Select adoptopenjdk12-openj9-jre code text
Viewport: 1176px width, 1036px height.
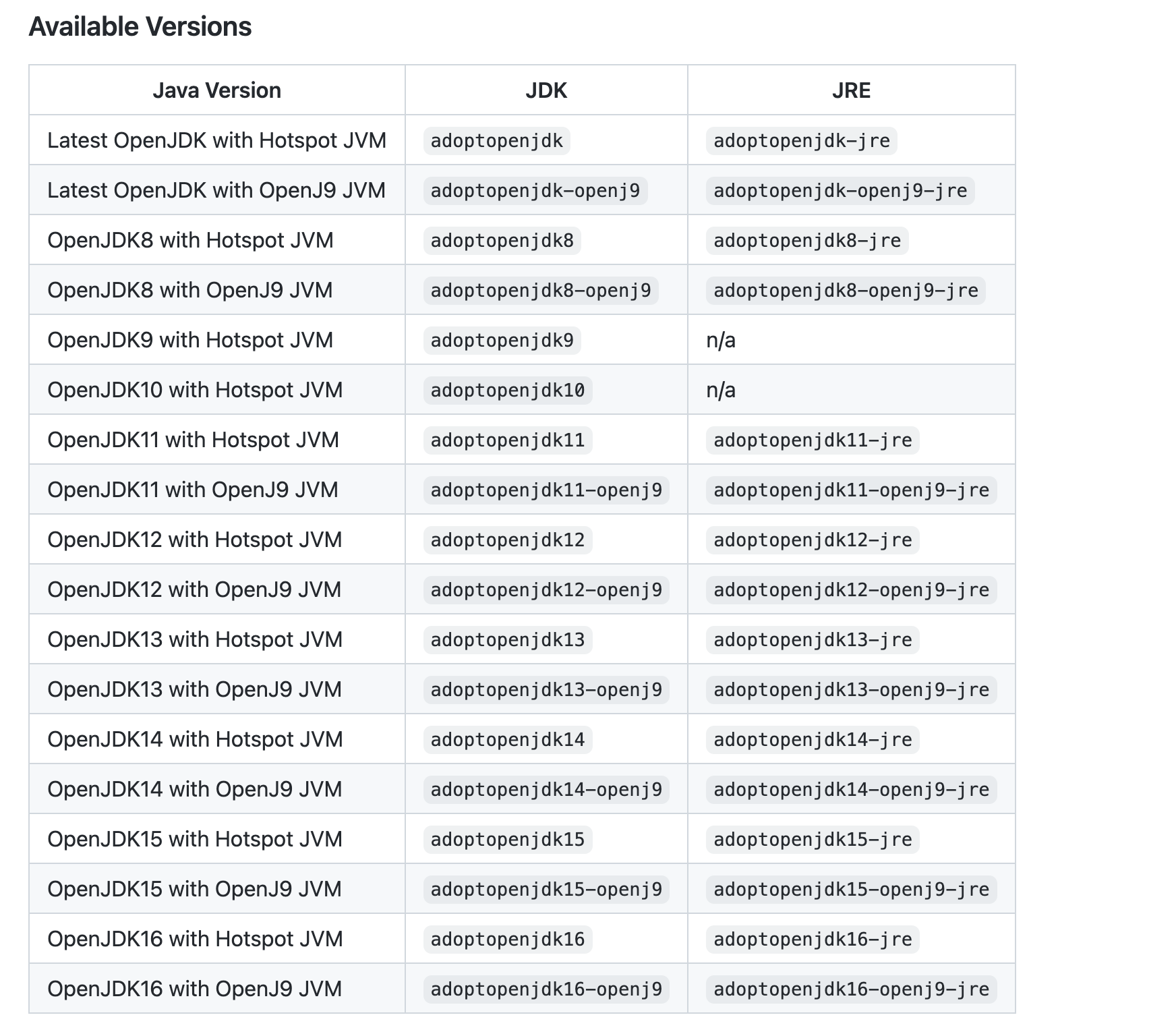(851, 590)
